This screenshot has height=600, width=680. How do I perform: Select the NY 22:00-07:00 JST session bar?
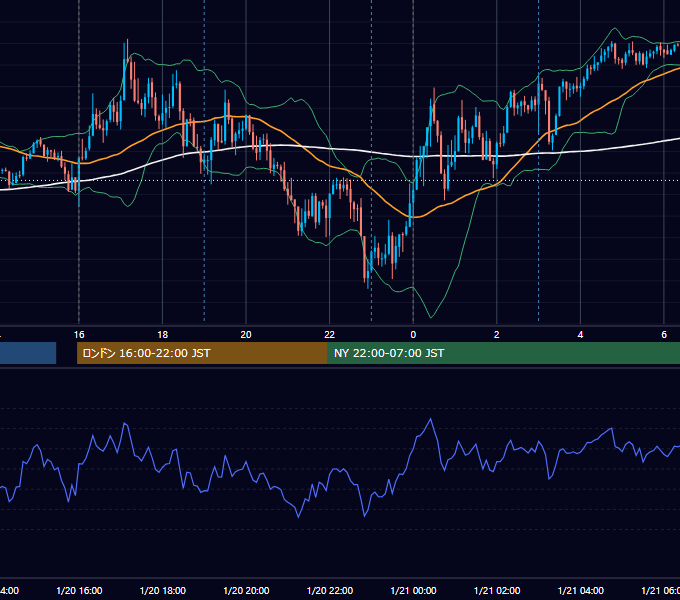[503, 353]
